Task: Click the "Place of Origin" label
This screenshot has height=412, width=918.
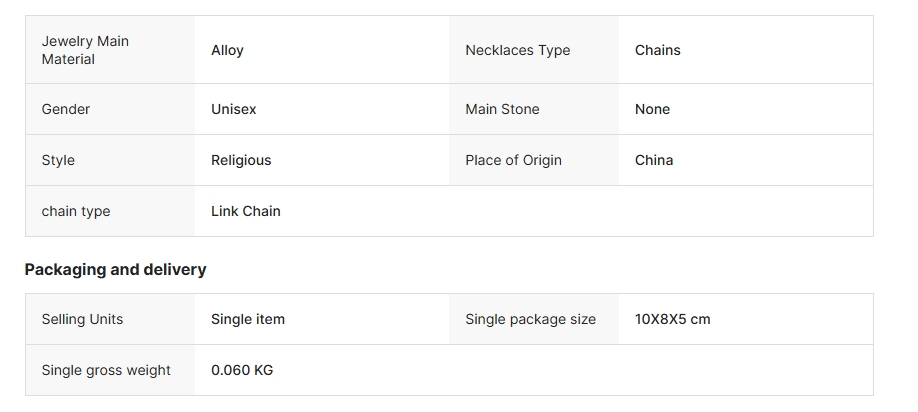Action: click(x=513, y=160)
